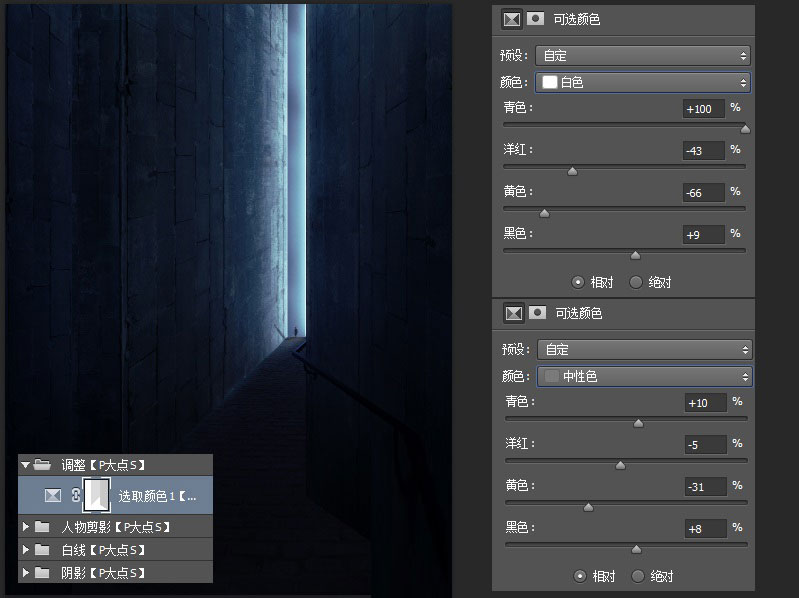Click 青色 value field showing +100

tap(704, 108)
